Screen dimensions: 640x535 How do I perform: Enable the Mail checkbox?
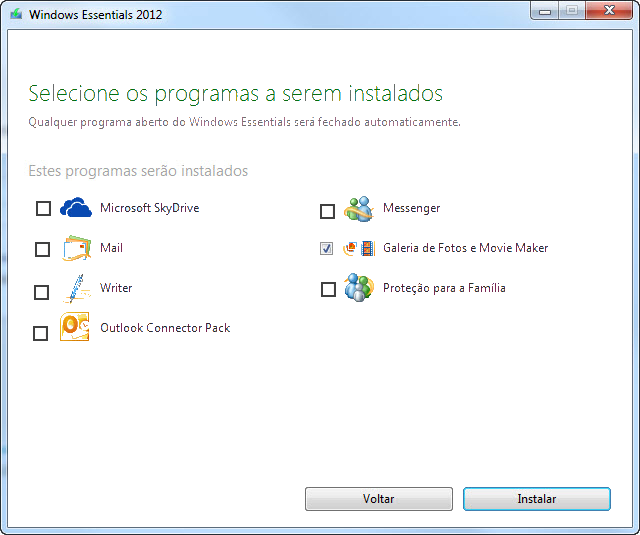pyautogui.click(x=42, y=249)
